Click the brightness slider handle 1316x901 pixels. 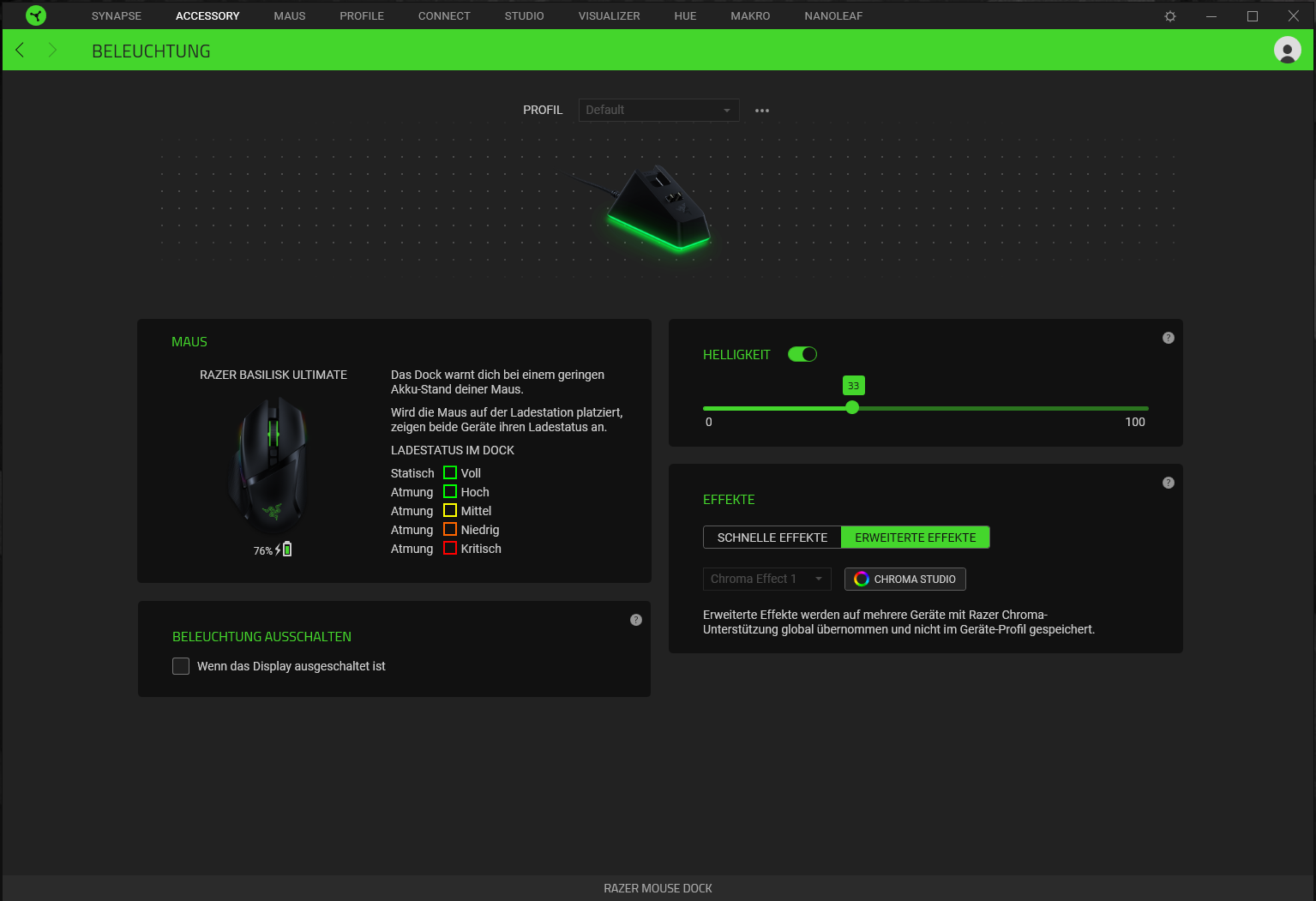852,408
